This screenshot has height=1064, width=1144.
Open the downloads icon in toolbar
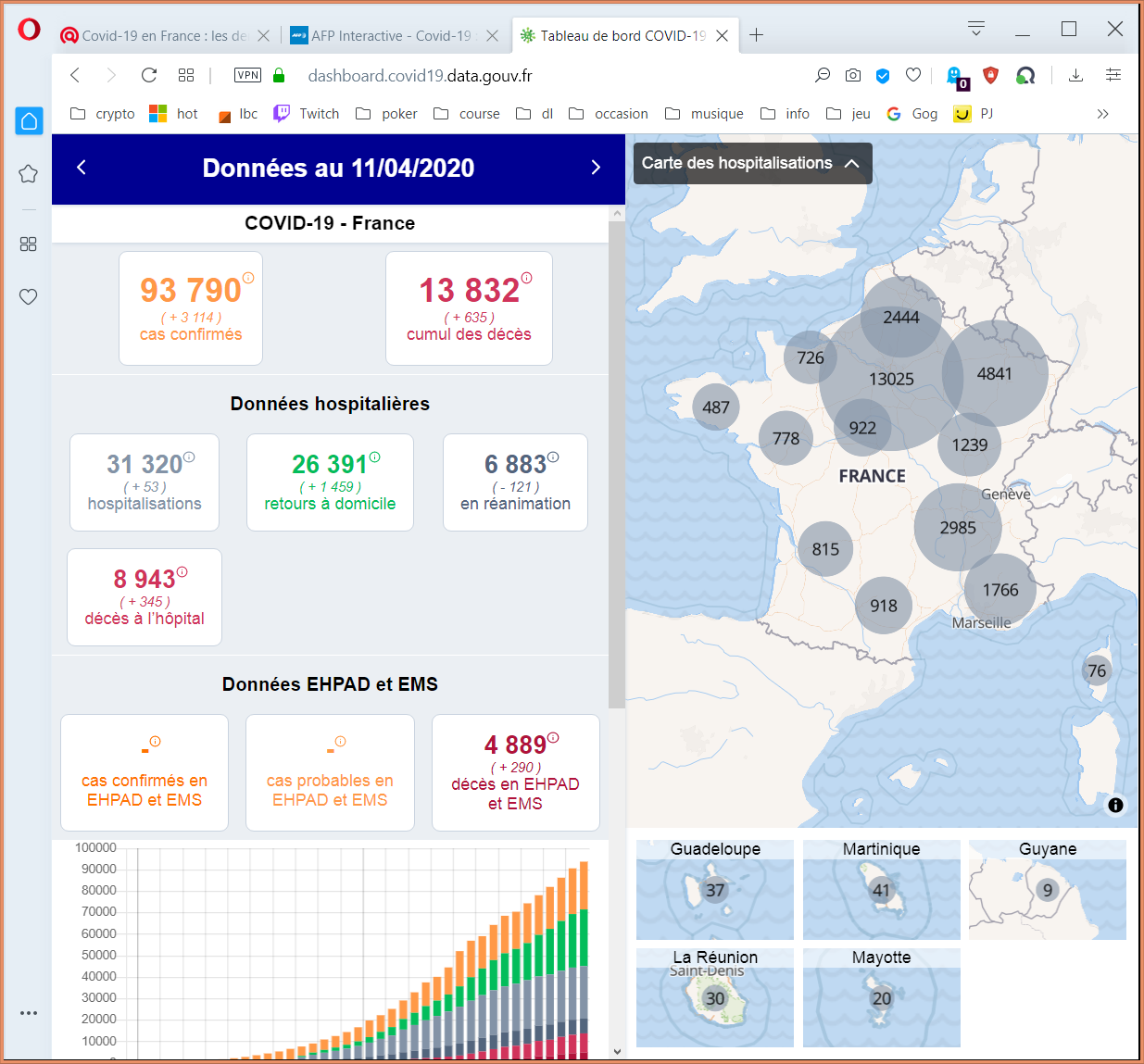click(1075, 75)
